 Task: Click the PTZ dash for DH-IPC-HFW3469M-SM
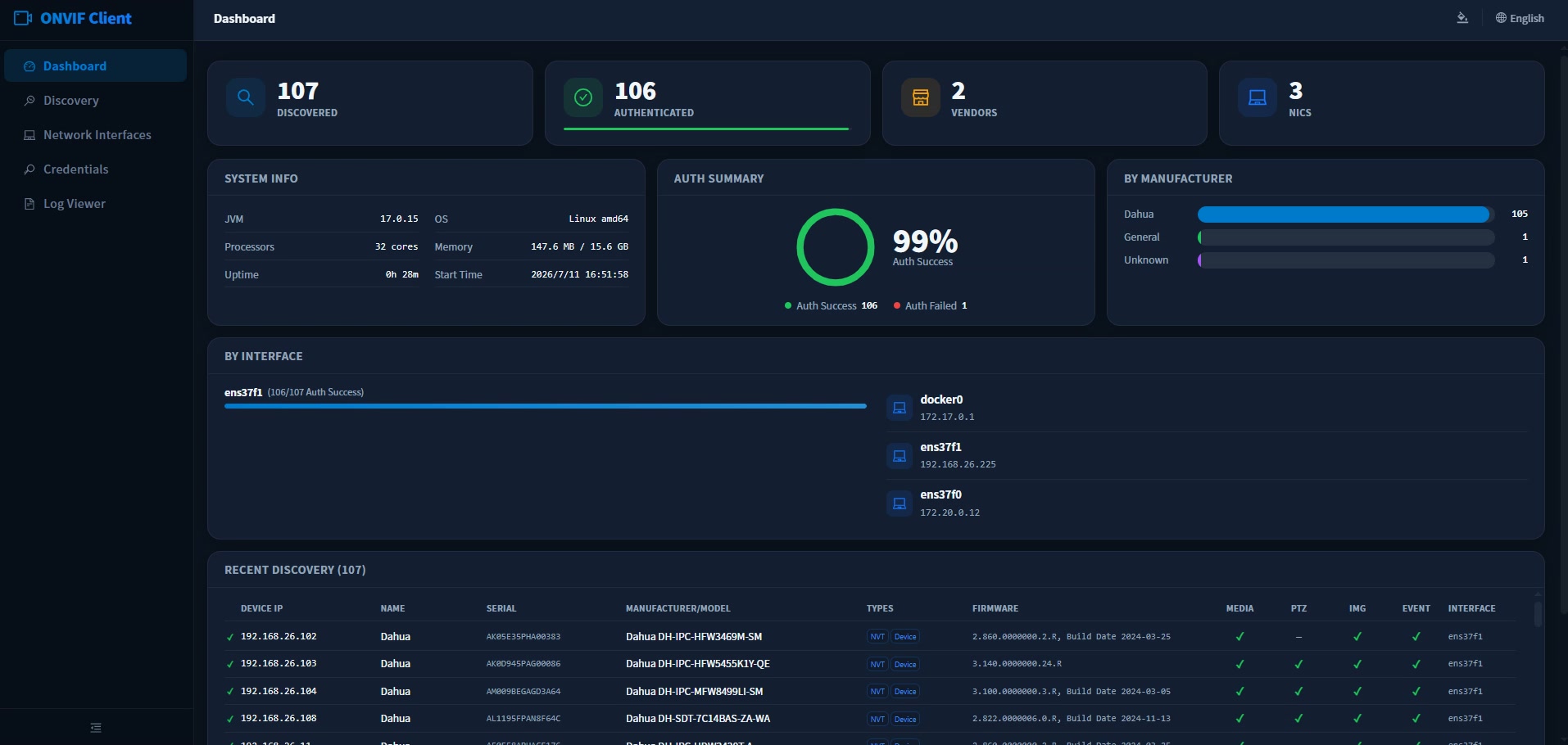[1298, 637]
